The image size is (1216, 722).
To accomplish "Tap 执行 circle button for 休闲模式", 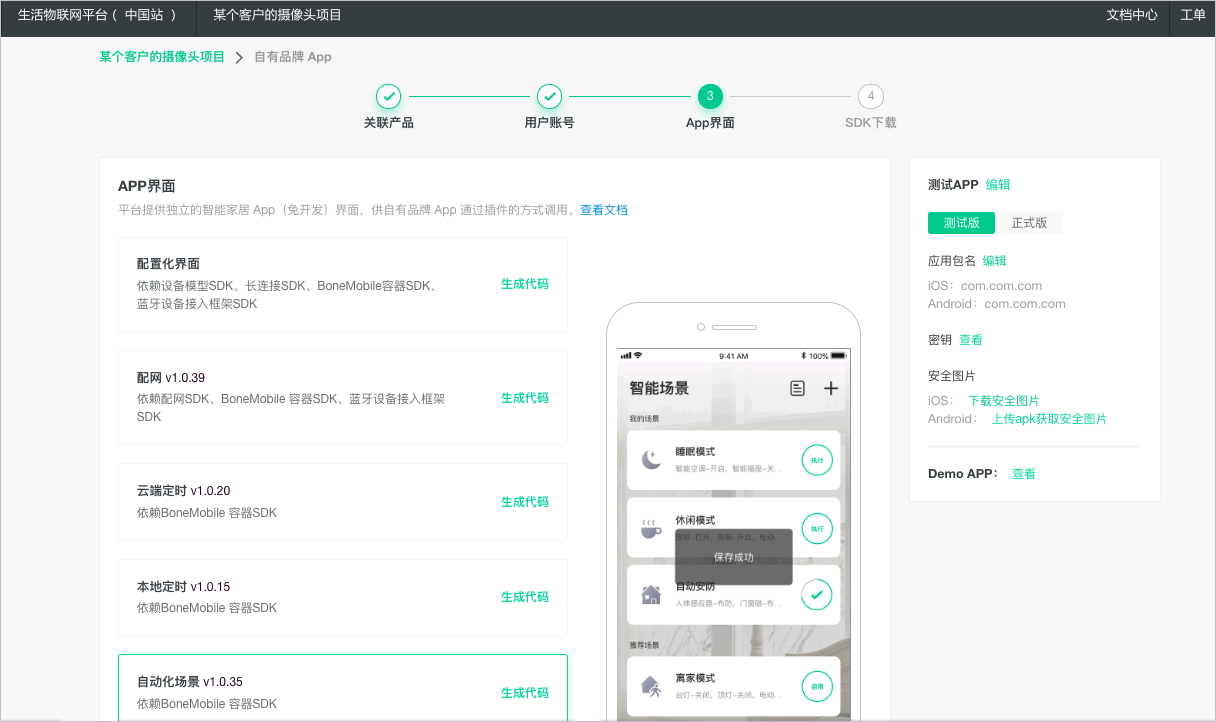I will 817,528.
